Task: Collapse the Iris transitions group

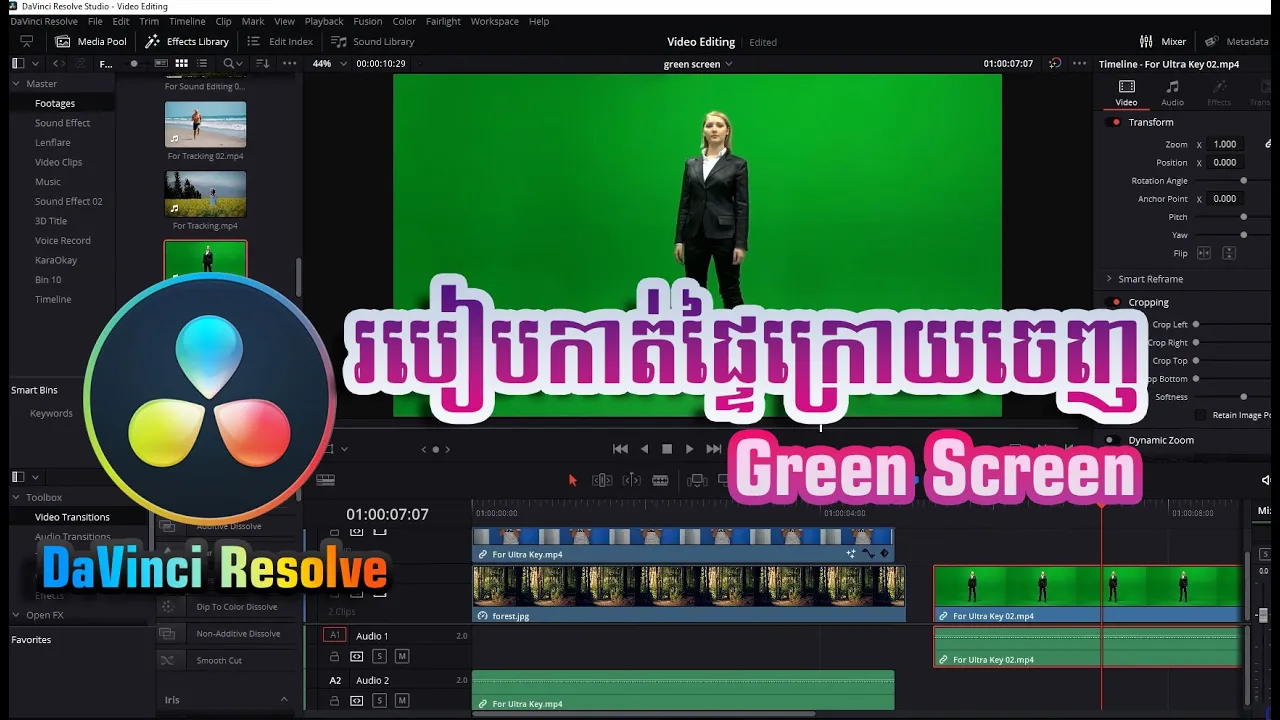Action: (284, 700)
